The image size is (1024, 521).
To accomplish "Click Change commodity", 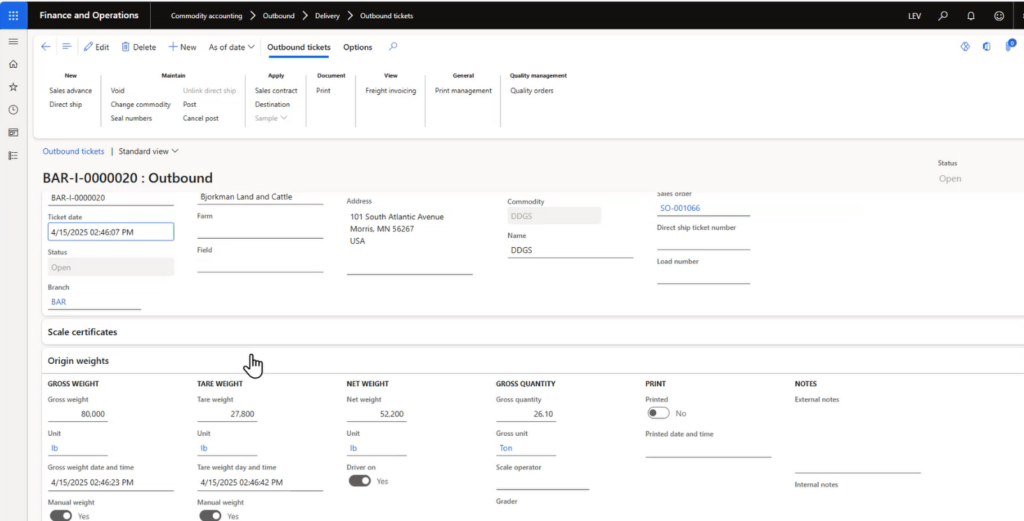I will coord(140,104).
